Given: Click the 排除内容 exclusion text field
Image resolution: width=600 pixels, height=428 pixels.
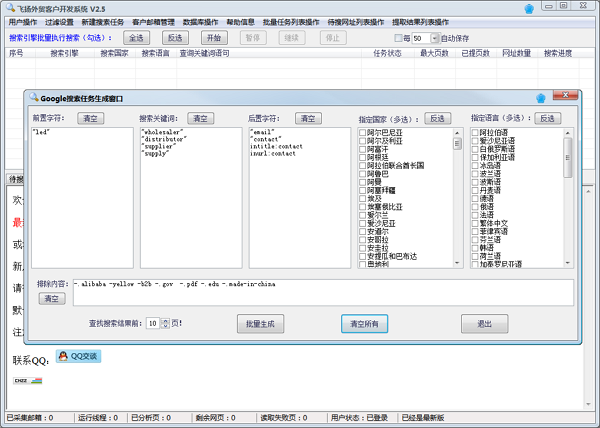Looking at the screenshot, I should click(323, 293).
